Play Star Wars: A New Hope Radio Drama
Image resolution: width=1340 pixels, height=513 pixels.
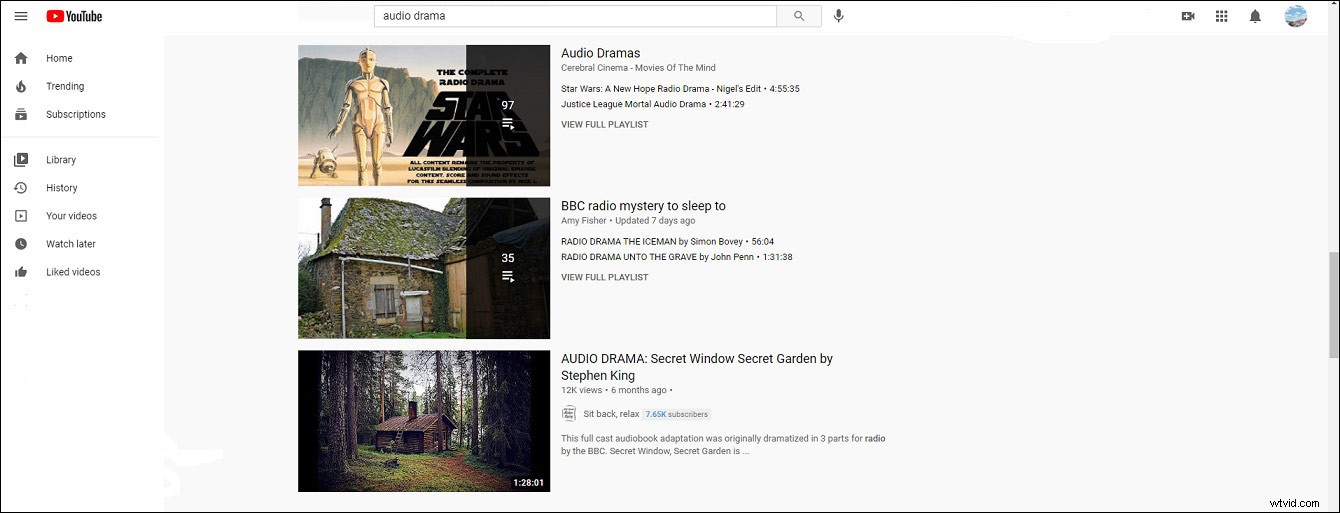point(680,89)
